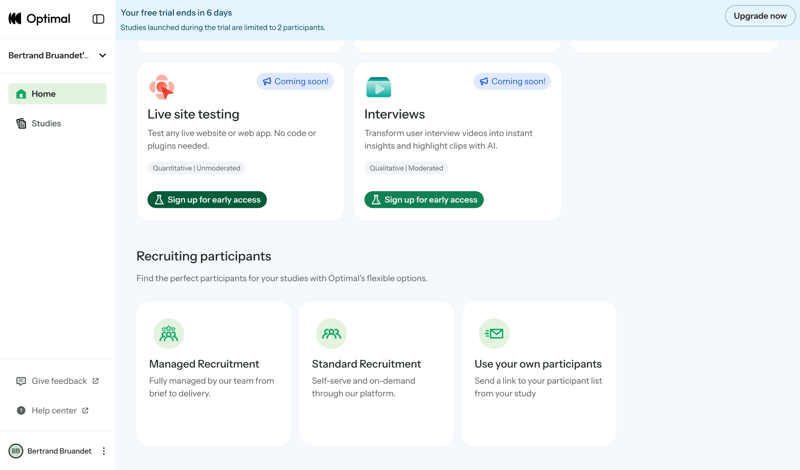Screen dimensions: 800x470
Task: Open the Studies menu item
Action: [x=46, y=124]
